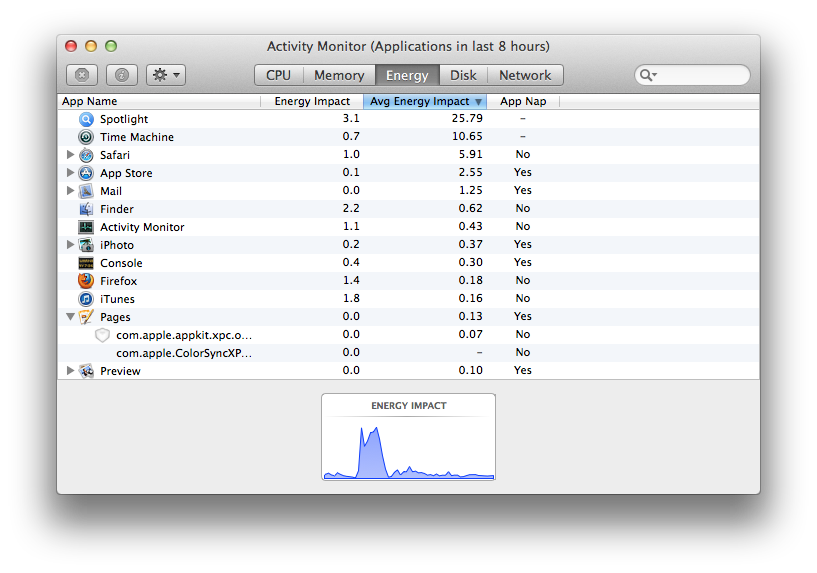This screenshot has width=817, height=573.
Task: Select the Firefox app name
Action: point(118,281)
